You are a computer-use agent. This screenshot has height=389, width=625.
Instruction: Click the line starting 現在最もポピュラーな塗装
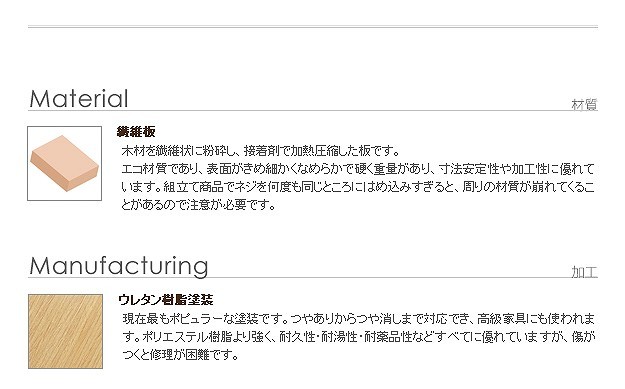coord(359,319)
